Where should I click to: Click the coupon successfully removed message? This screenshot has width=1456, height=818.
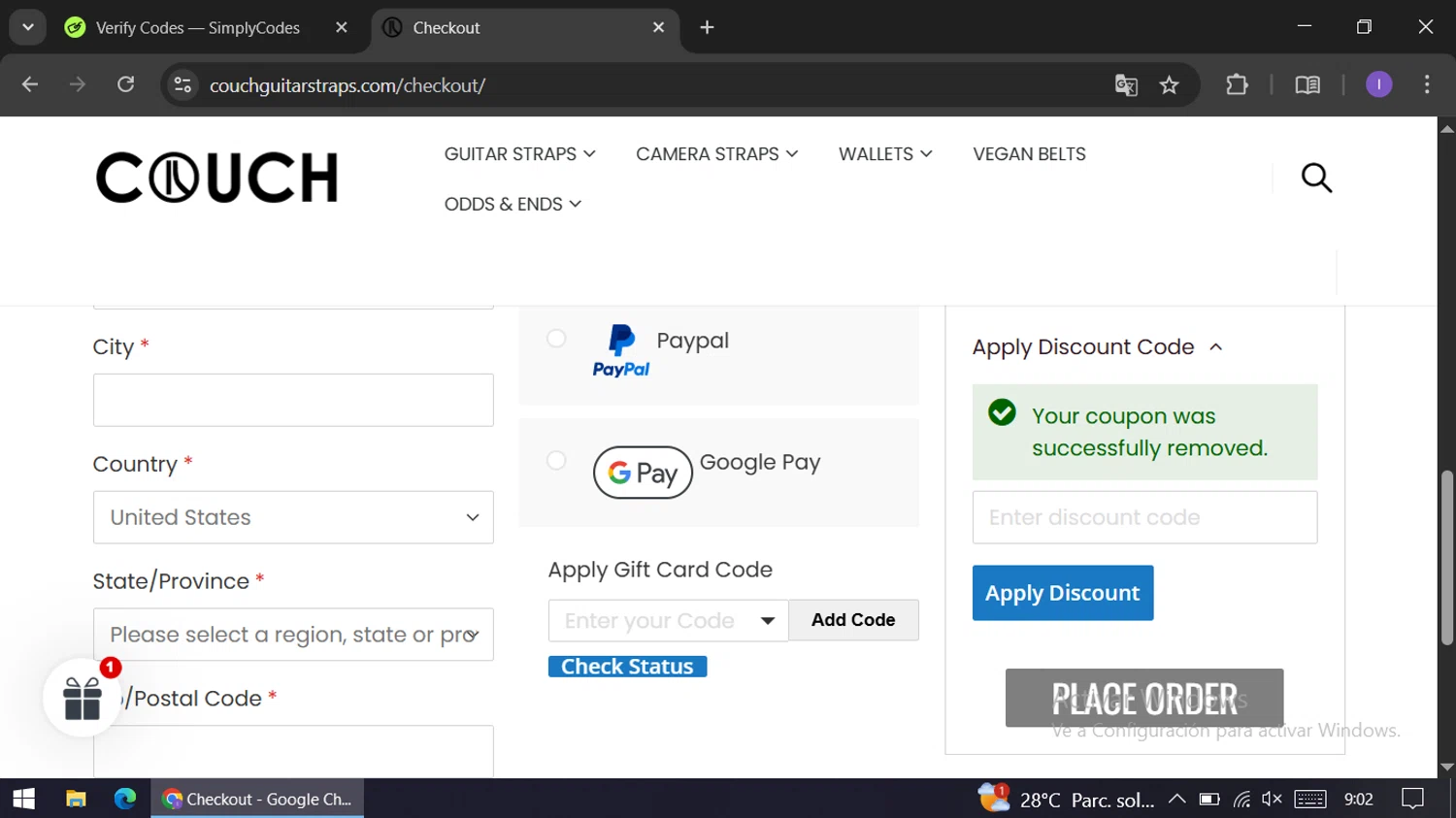pyautogui.click(x=1144, y=432)
